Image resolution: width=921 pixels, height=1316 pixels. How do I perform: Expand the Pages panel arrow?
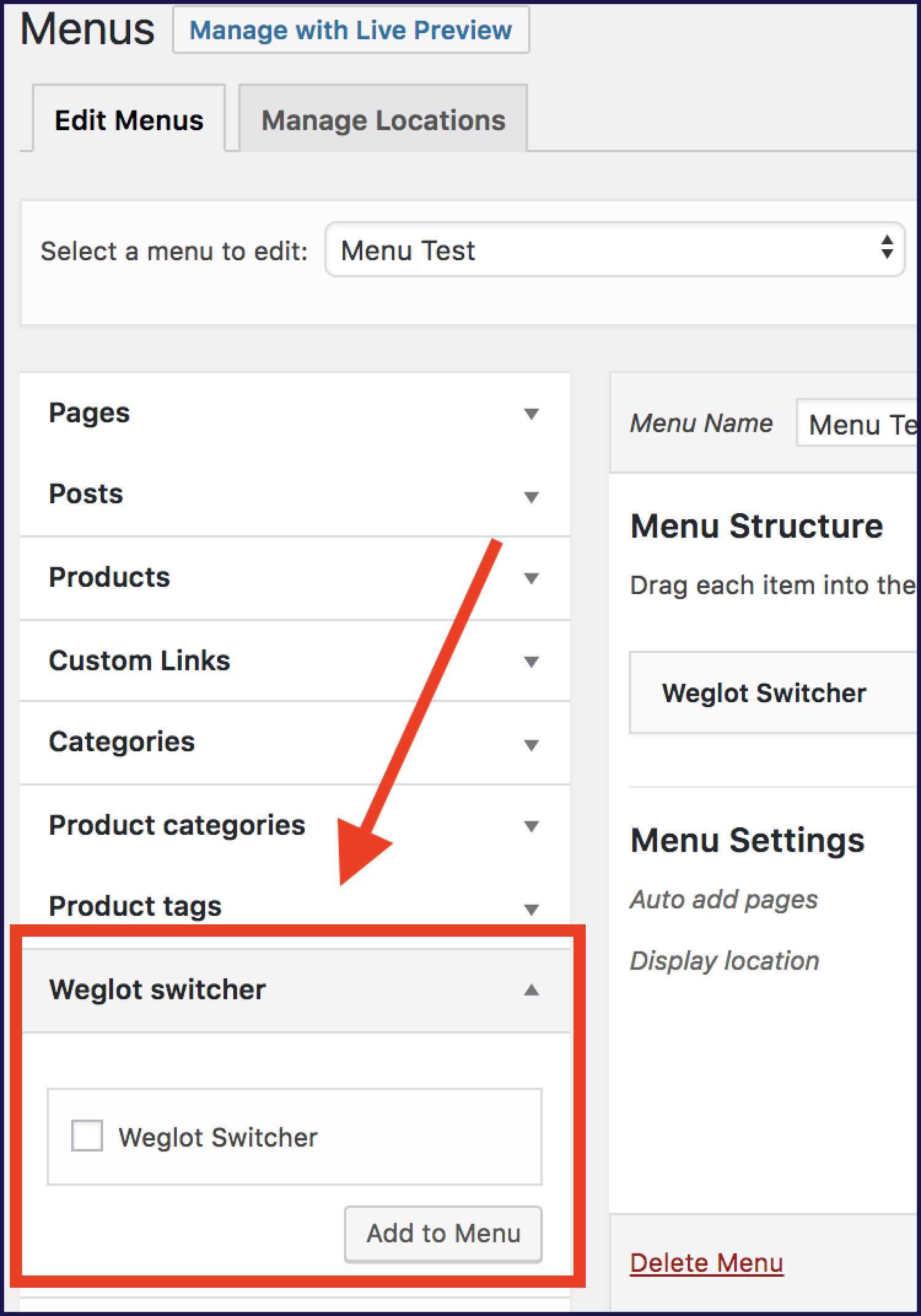[x=532, y=414]
